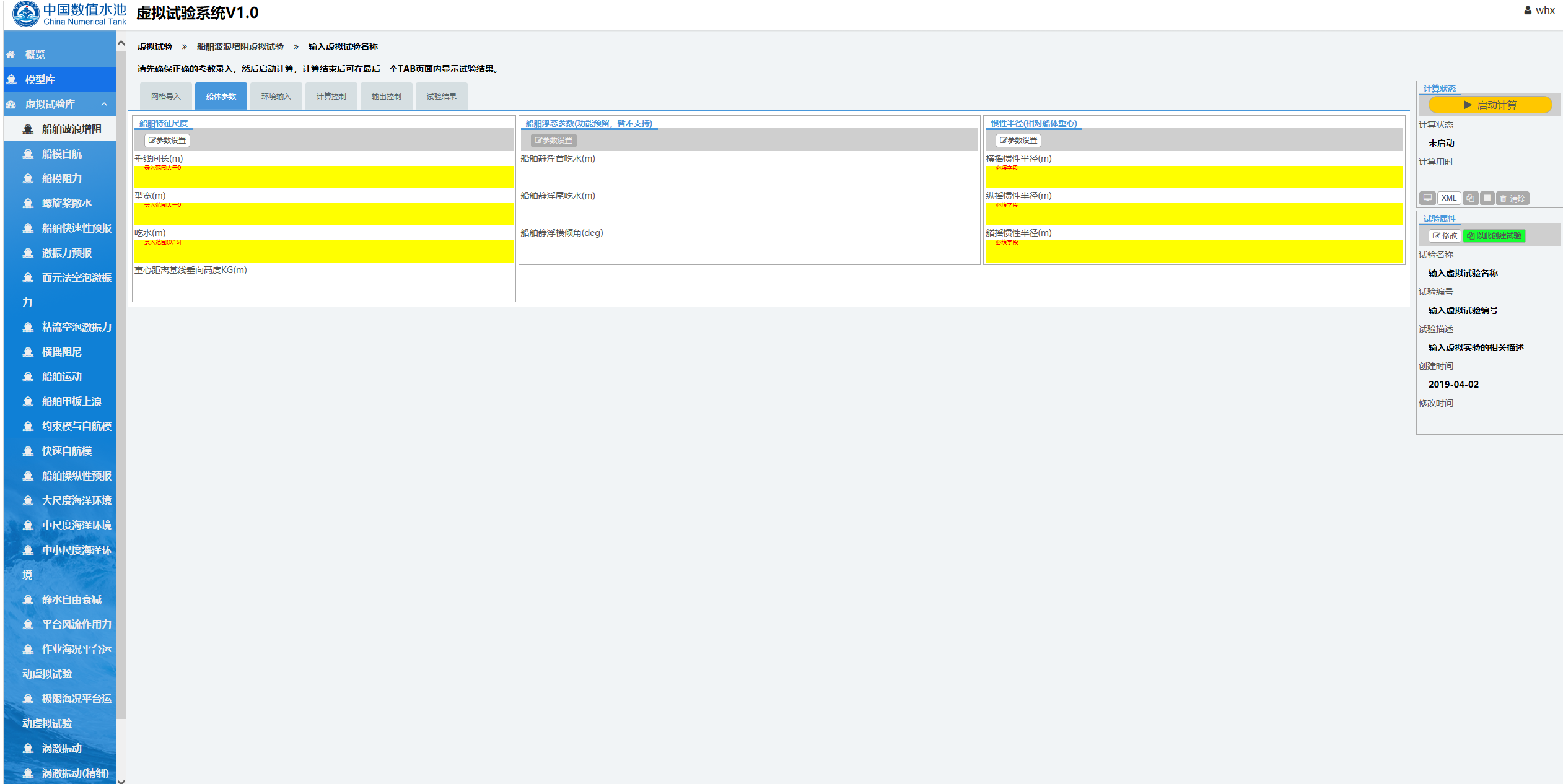Select 船模自航 in the sidebar tree
Screen dimensions: 1563x784
(x=61, y=154)
